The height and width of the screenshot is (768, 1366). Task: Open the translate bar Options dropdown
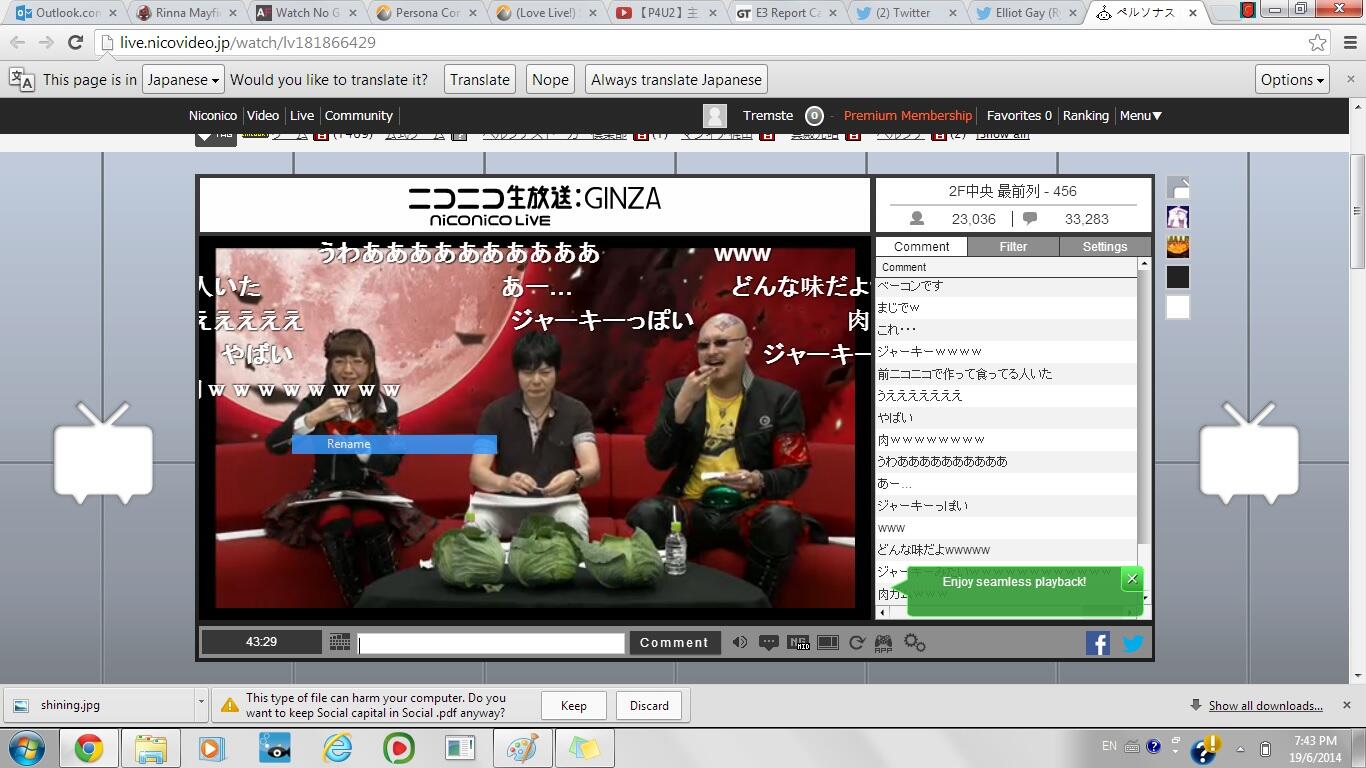click(x=1293, y=80)
